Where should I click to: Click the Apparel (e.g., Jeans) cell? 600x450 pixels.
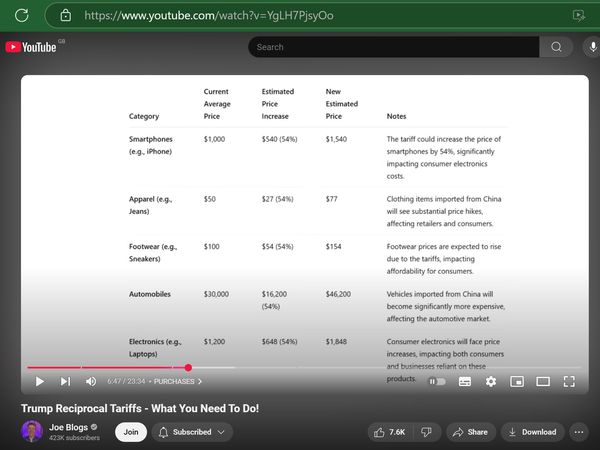coord(150,205)
